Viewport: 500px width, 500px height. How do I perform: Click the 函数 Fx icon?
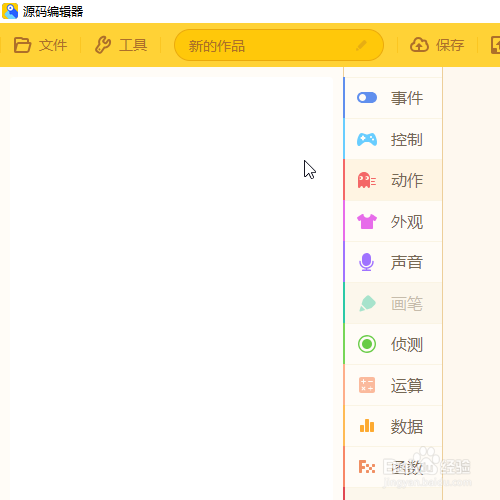pos(367,467)
